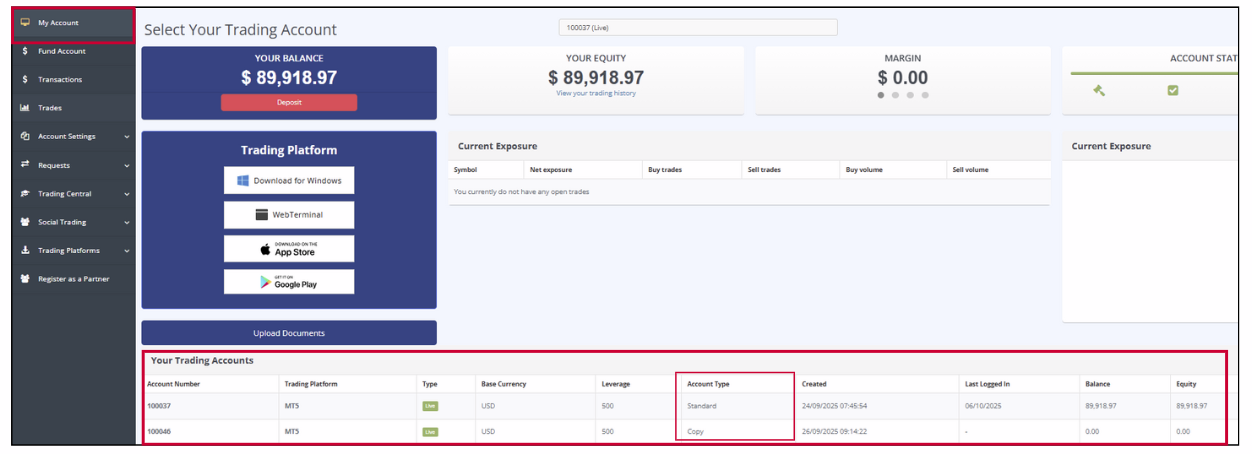This screenshot has height=454, width=1252.
Task: Click the green checkmark in Account Status
Action: tap(1173, 90)
